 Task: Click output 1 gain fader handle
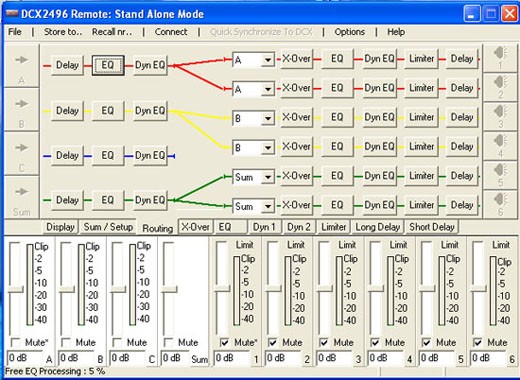point(222,289)
